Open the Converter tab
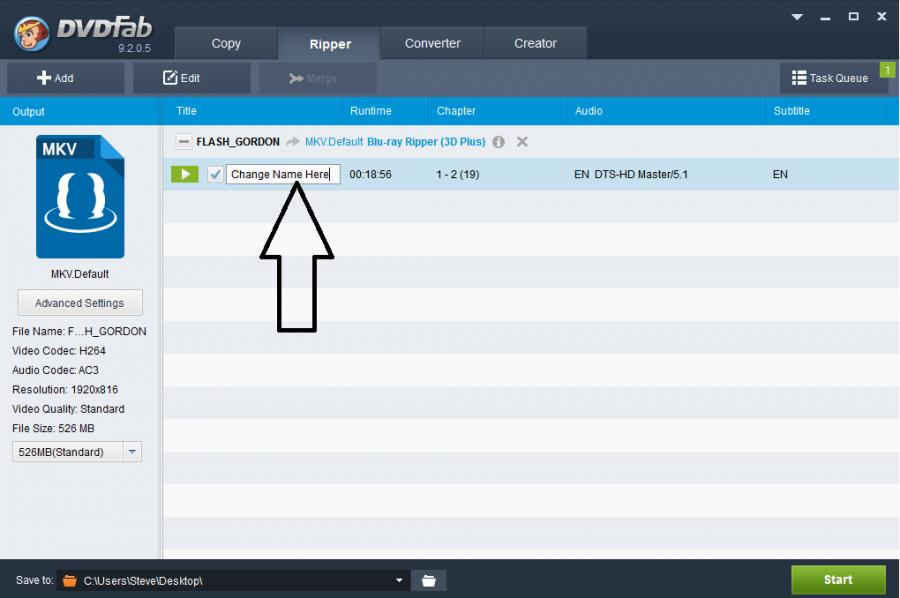 [x=432, y=43]
